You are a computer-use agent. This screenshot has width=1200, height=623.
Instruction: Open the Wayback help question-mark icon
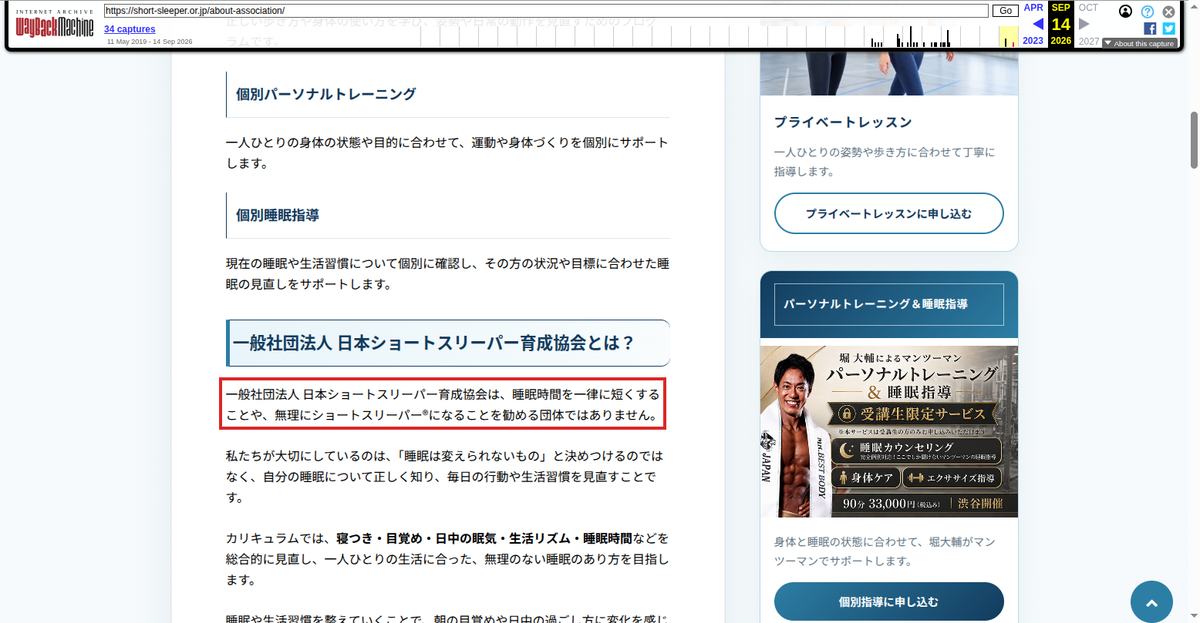point(1147,11)
